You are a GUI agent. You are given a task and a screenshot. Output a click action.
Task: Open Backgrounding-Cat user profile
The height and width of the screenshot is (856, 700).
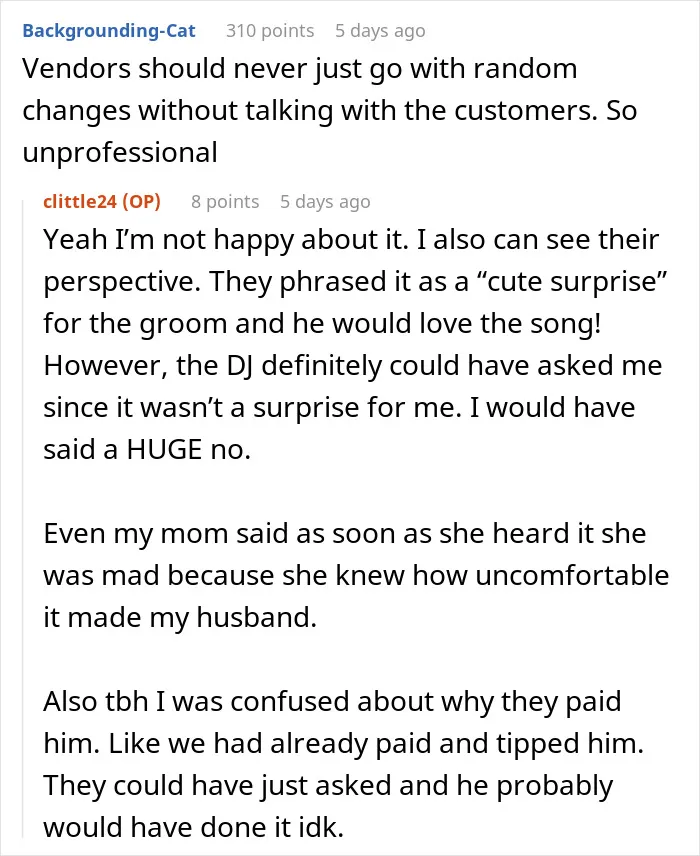(x=109, y=31)
